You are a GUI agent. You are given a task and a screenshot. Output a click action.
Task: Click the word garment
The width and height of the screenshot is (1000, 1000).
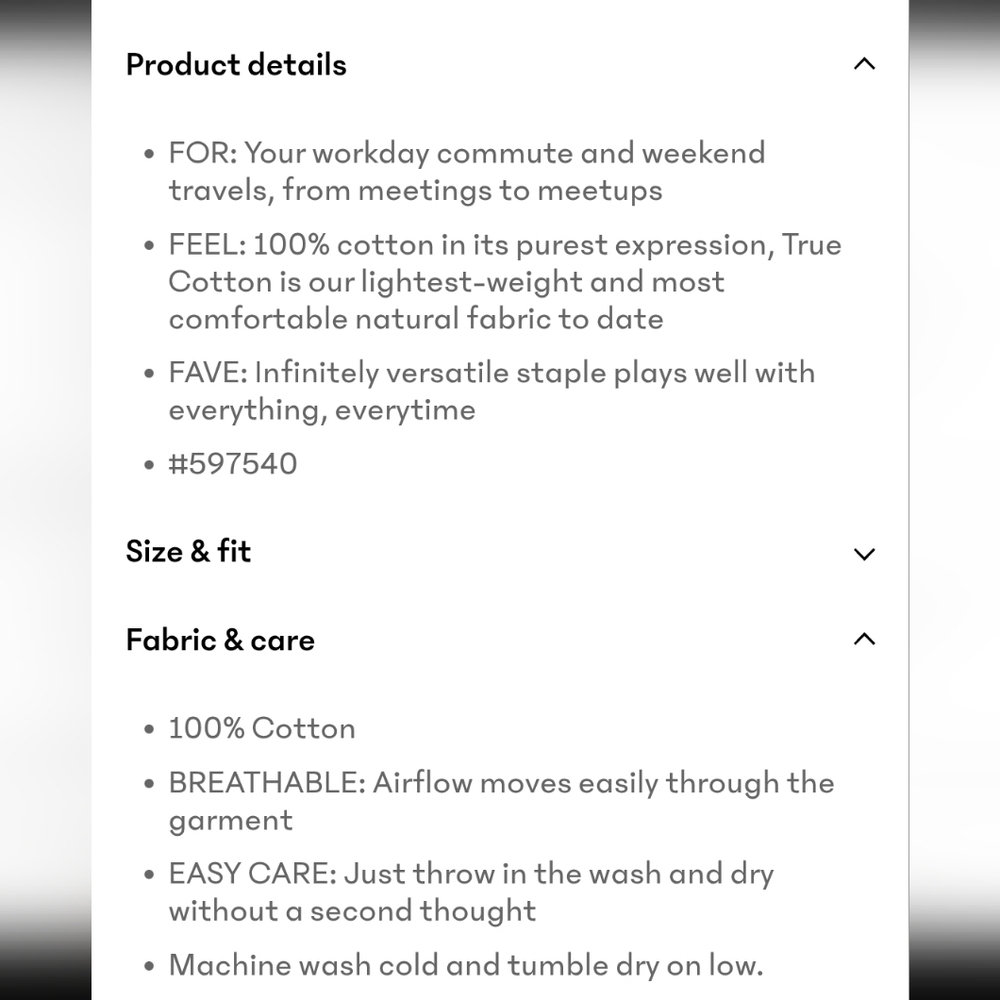[230, 821]
